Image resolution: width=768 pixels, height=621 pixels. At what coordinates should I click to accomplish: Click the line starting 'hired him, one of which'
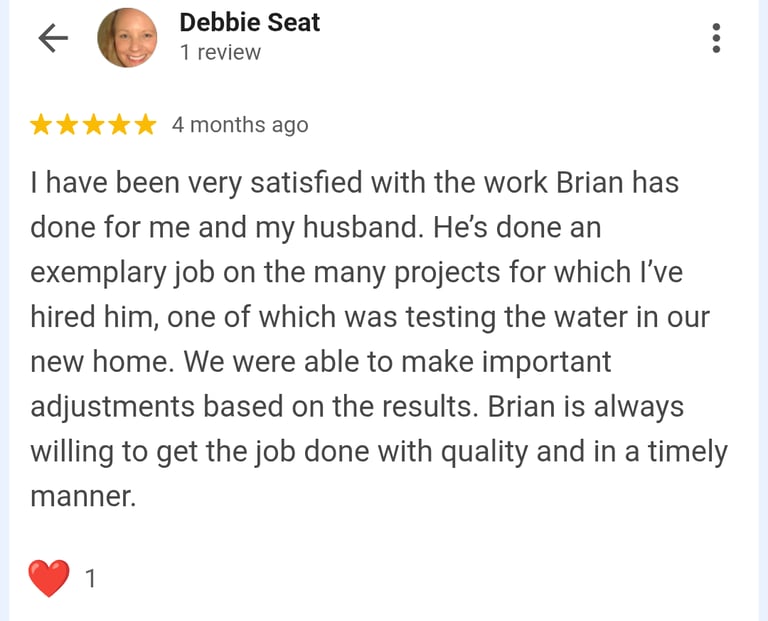[370, 317]
